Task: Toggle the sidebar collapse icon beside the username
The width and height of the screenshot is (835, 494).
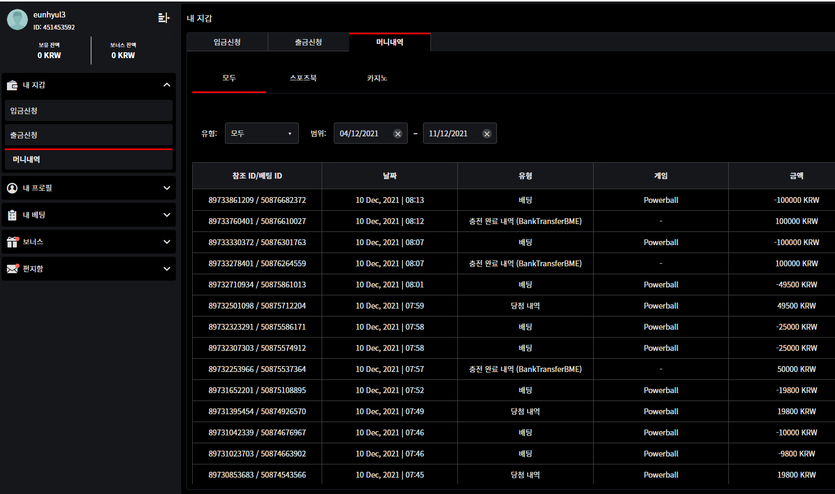Action: 163,18
